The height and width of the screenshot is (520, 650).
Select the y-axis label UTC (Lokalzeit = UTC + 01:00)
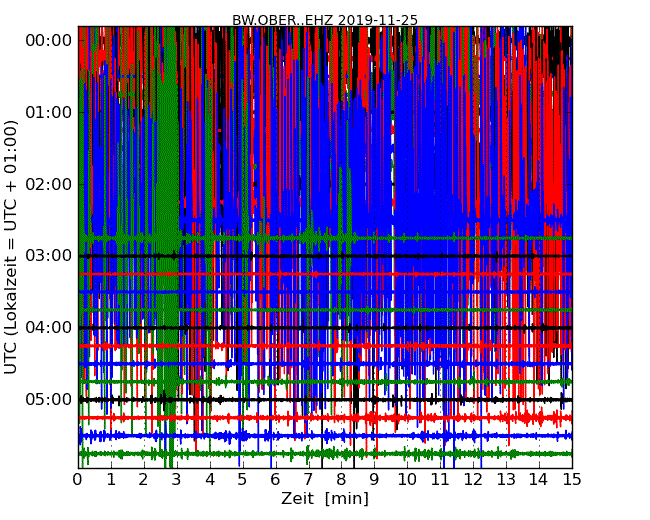point(11,247)
